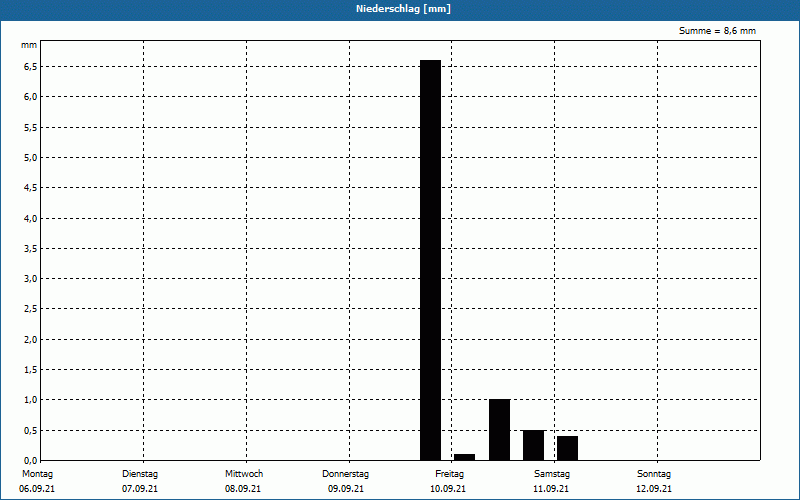Click the 'Niederschlag [mm]' chart title

pyautogui.click(x=403, y=9)
